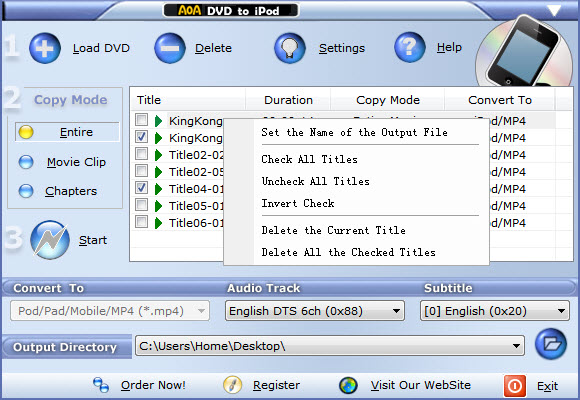Screen dimensions: 580x400
Task: Check the Title05-01 checkbox
Action: coord(141,205)
